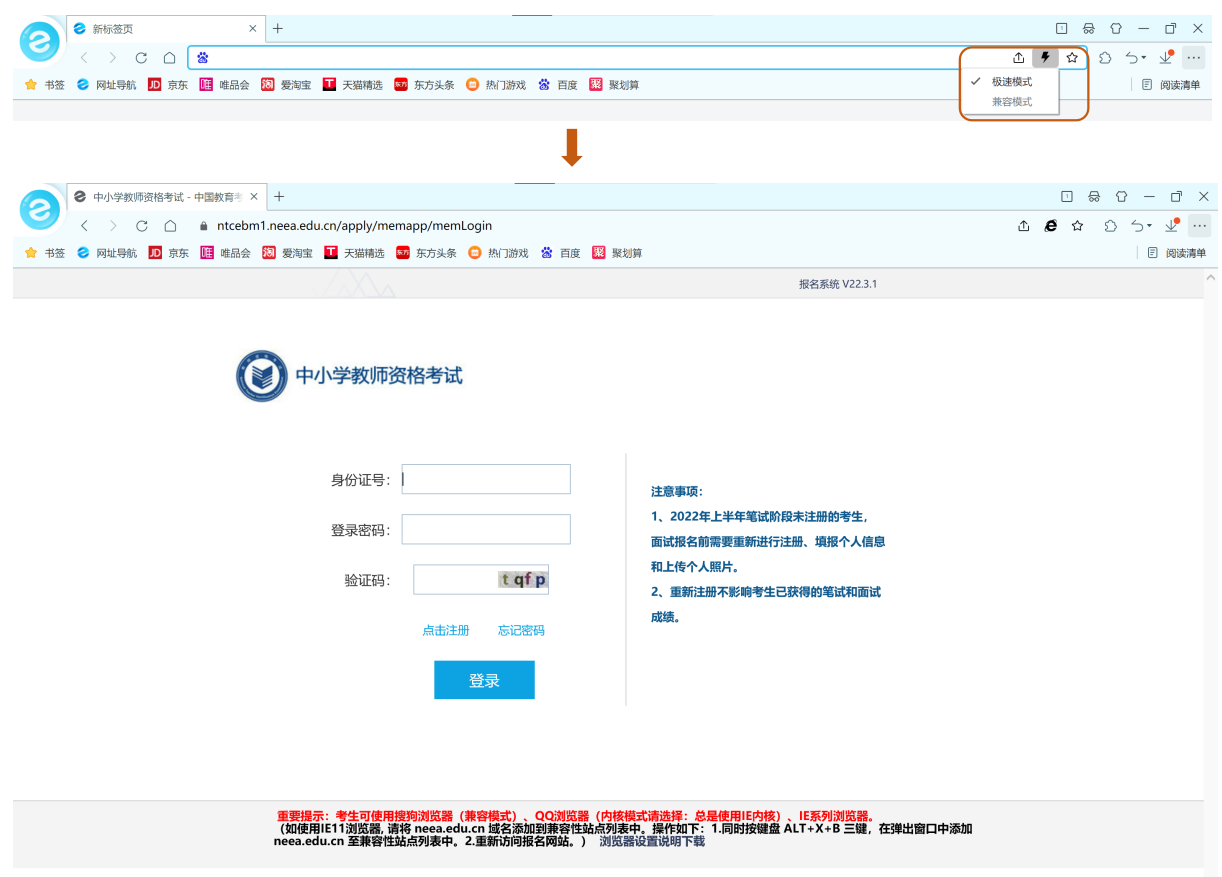Open 天猫精选 bookmark in 新标签页 window

pyautogui.click(x=353, y=85)
